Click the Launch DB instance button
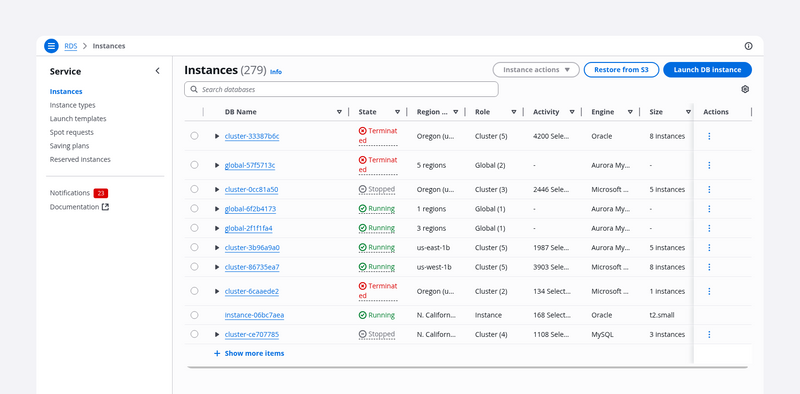This screenshot has height=394, width=800. click(x=707, y=70)
